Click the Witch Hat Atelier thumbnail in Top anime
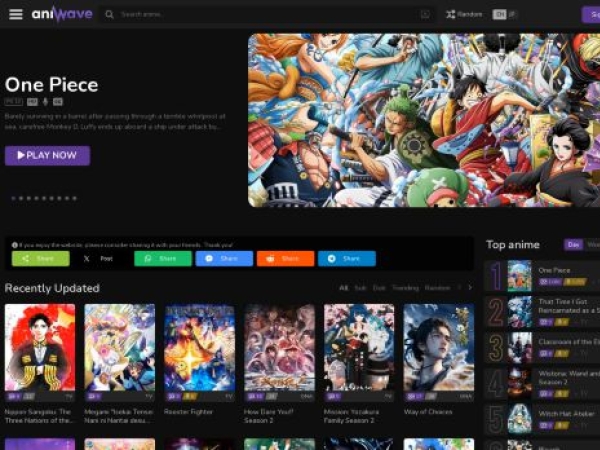Image resolution: width=600 pixels, height=450 pixels. (520, 419)
